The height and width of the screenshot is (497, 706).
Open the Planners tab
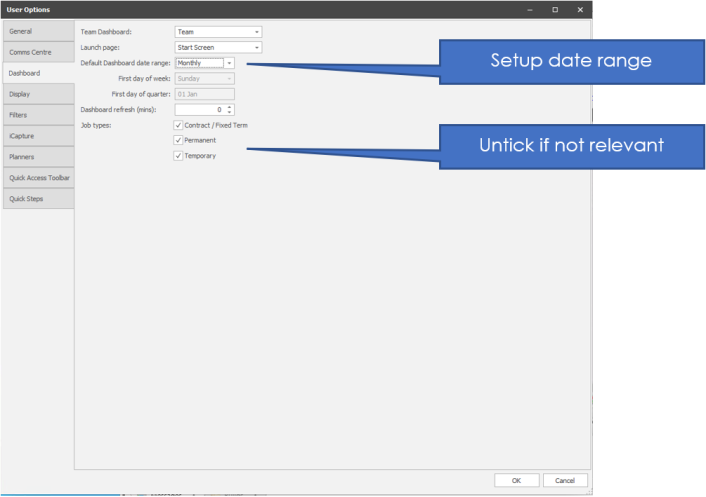(x=37, y=157)
